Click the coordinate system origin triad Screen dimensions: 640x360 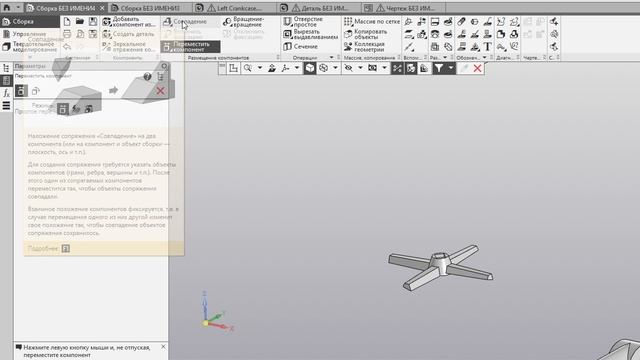[206, 323]
